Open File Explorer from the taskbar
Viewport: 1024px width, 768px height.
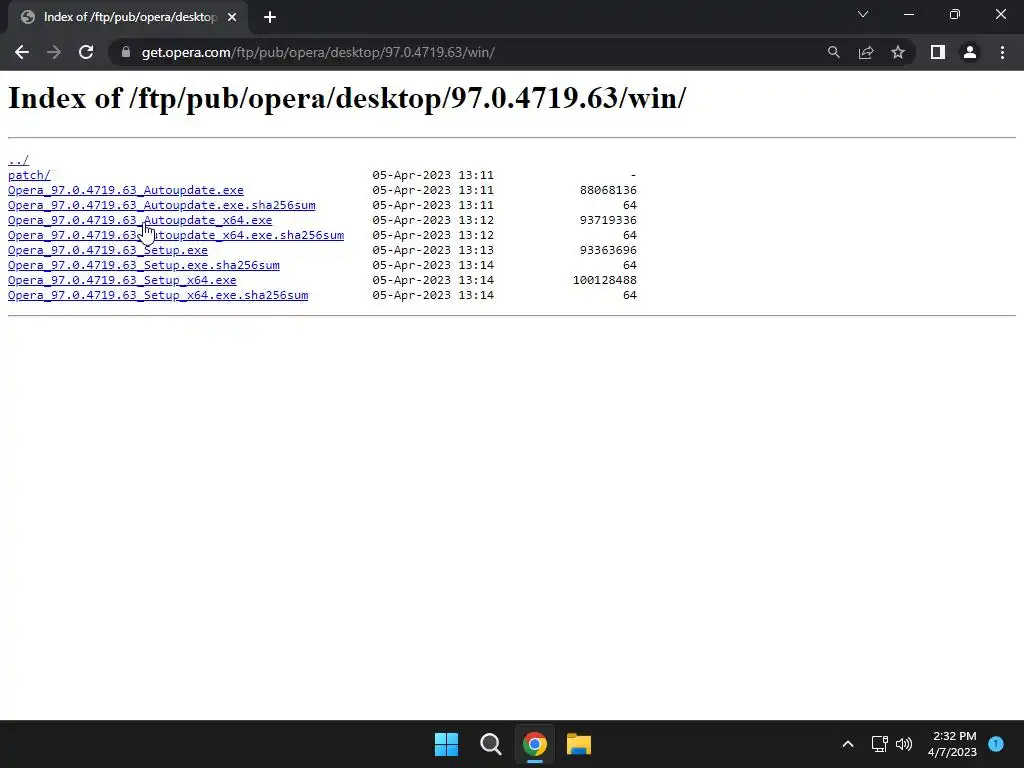pos(579,744)
